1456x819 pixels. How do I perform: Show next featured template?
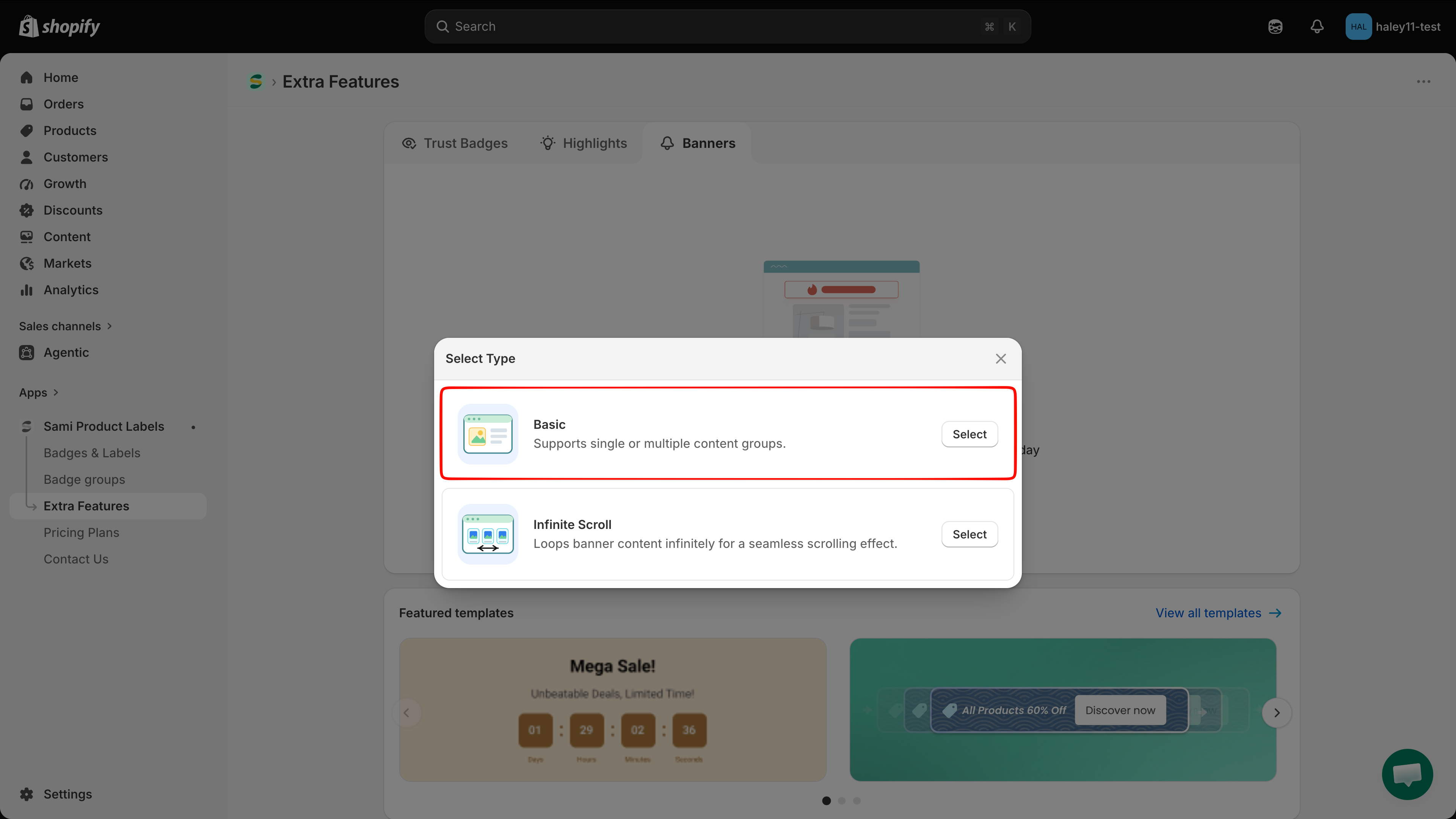1277,713
